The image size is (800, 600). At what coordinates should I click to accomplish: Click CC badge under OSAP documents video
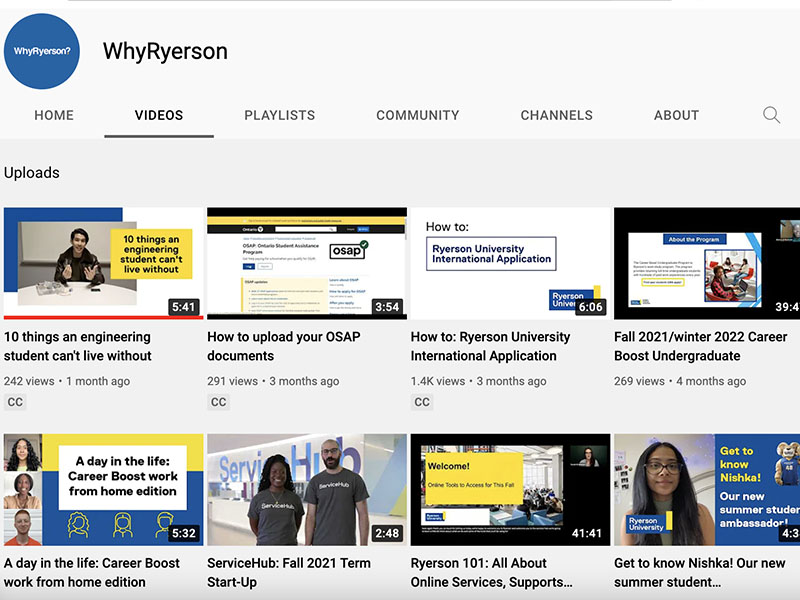tap(218, 402)
